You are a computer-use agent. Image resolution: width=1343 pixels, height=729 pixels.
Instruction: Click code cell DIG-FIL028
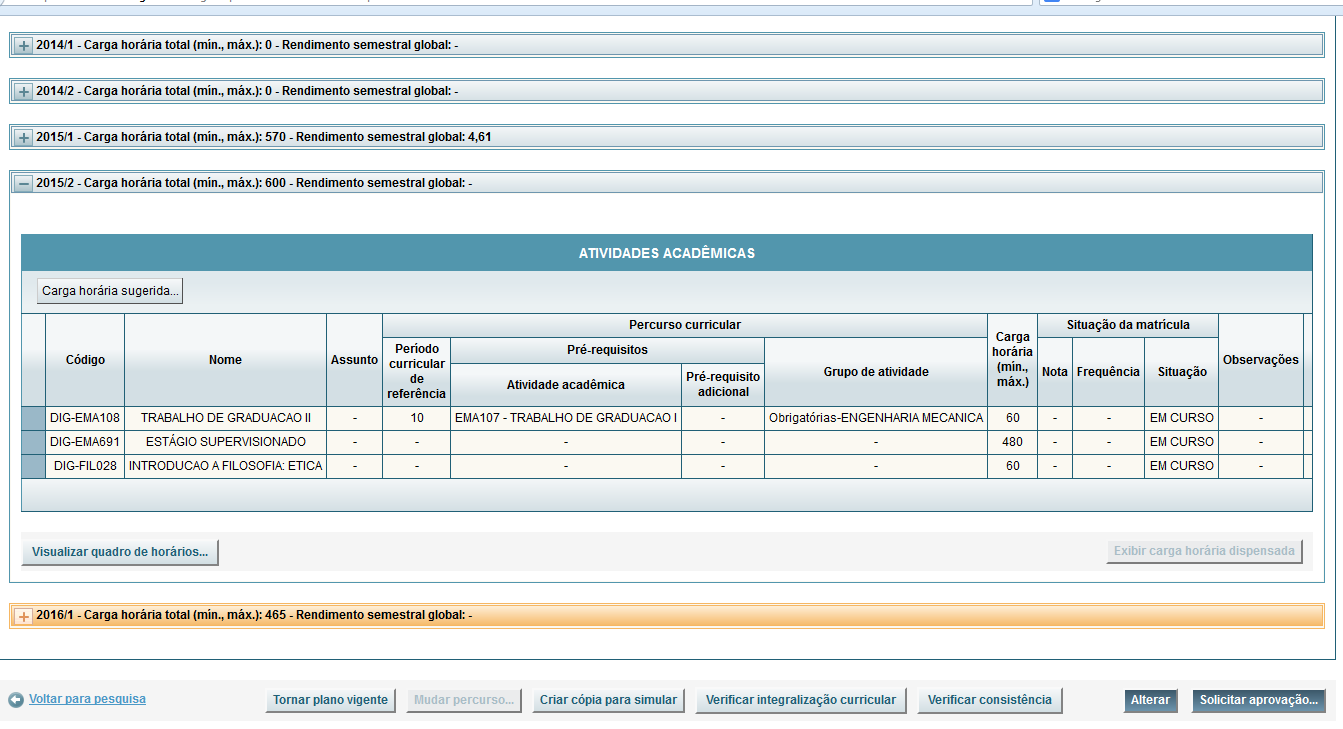coord(85,466)
